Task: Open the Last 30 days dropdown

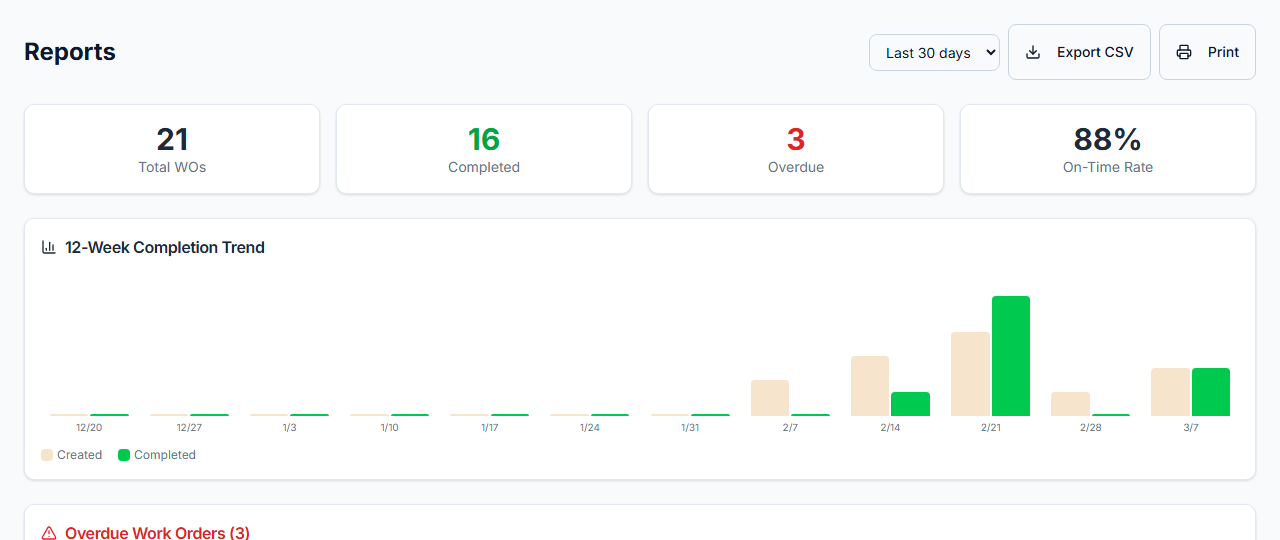Action: click(933, 53)
